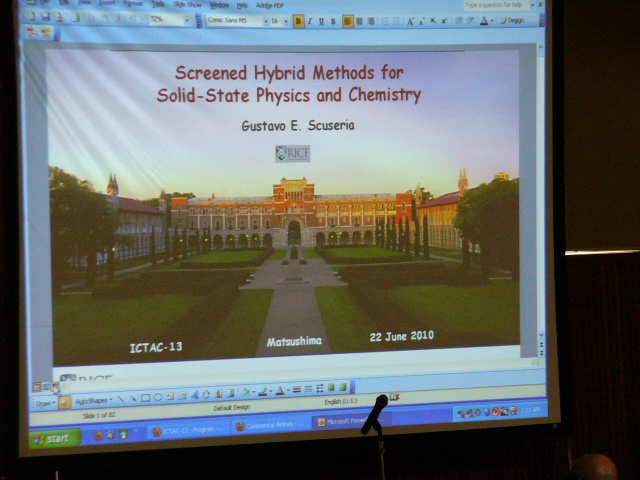Click the Decrease Indent icon
640x480 pixels.
point(459,20)
